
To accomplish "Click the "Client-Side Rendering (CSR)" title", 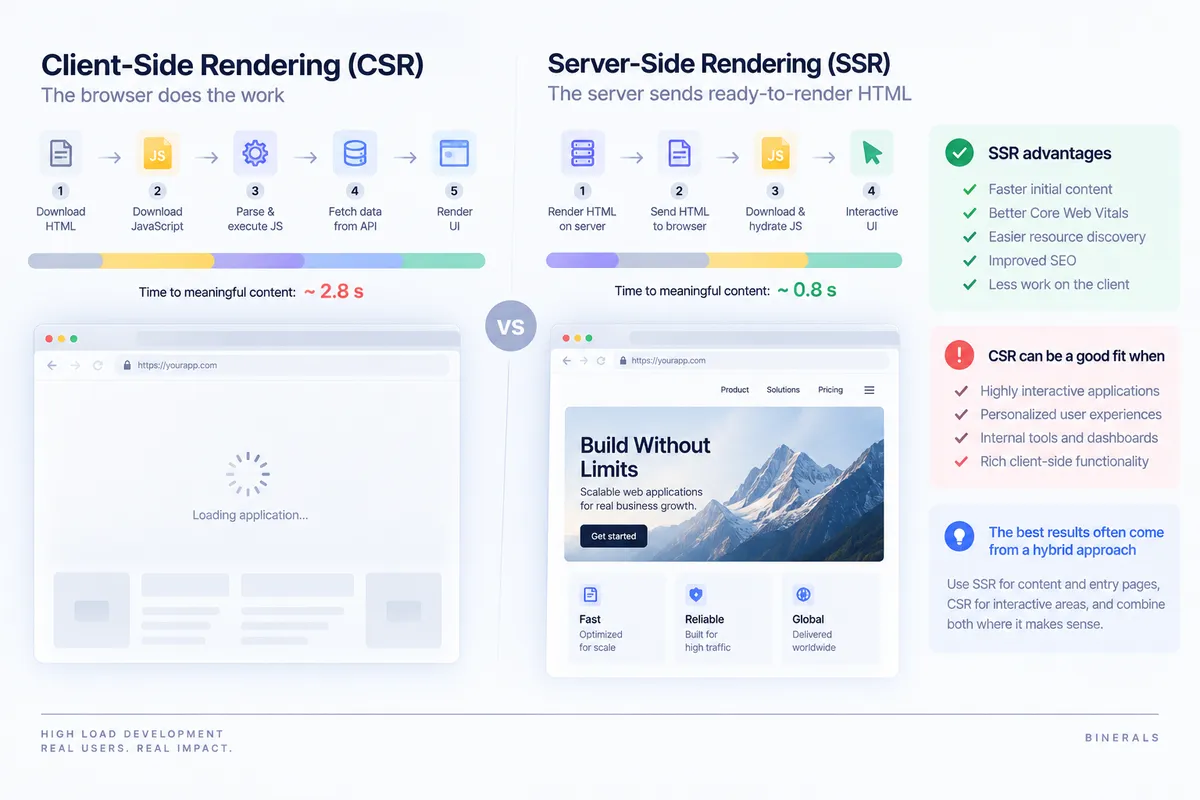I will [233, 65].
